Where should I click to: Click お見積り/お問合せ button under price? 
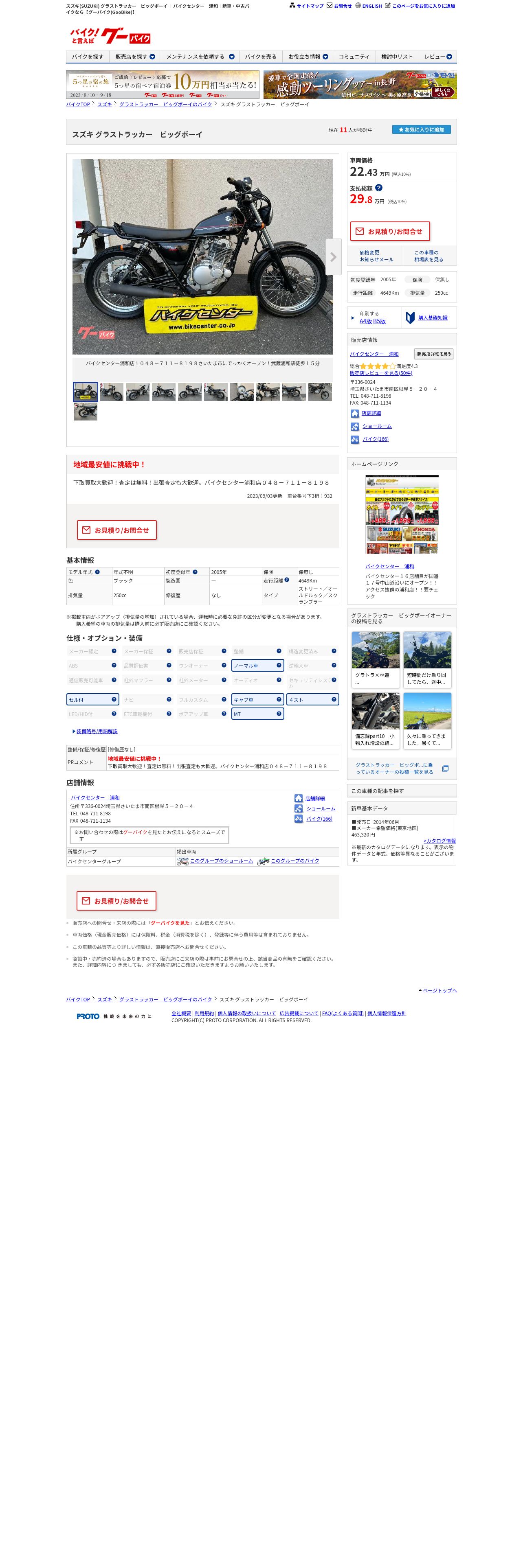click(x=390, y=231)
